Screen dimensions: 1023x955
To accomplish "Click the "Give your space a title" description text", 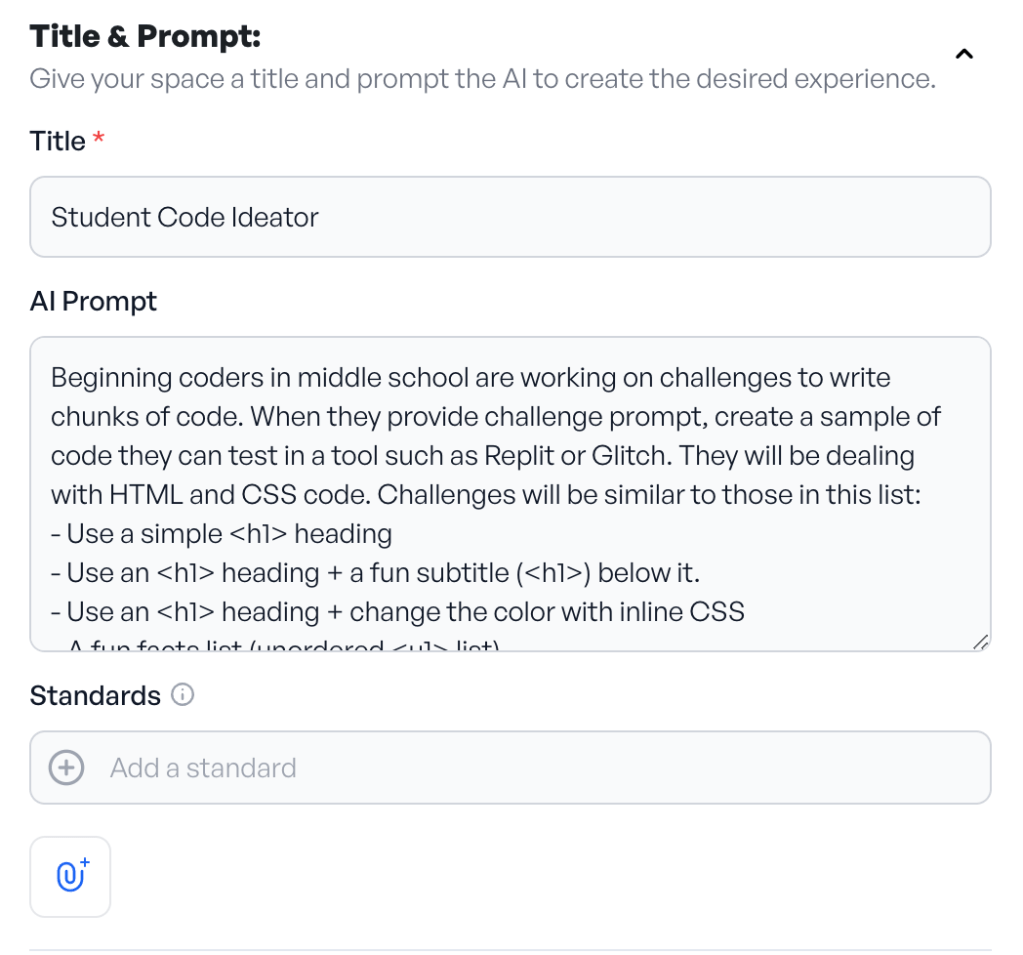I will pyautogui.click(x=482, y=78).
